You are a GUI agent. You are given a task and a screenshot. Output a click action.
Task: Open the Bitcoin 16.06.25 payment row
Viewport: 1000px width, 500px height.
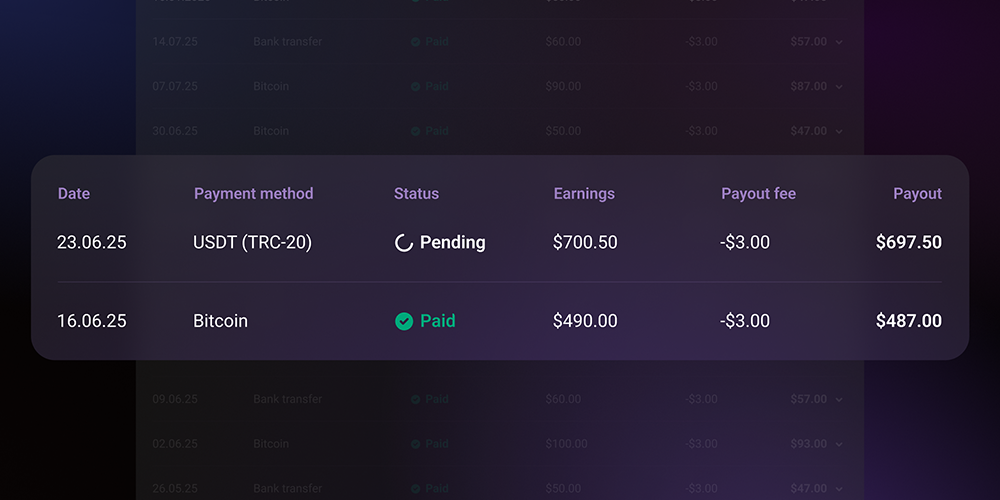[x=499, y=321]
